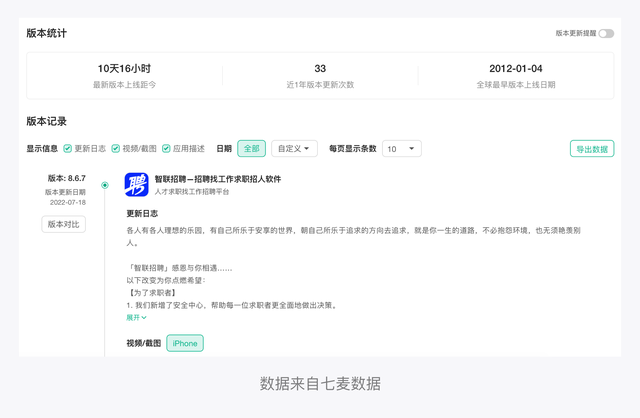The height and width of the screenshot is (418, 640).
Task: Click the 【为了求职者】 line
Action: click(x=152, y=293)
